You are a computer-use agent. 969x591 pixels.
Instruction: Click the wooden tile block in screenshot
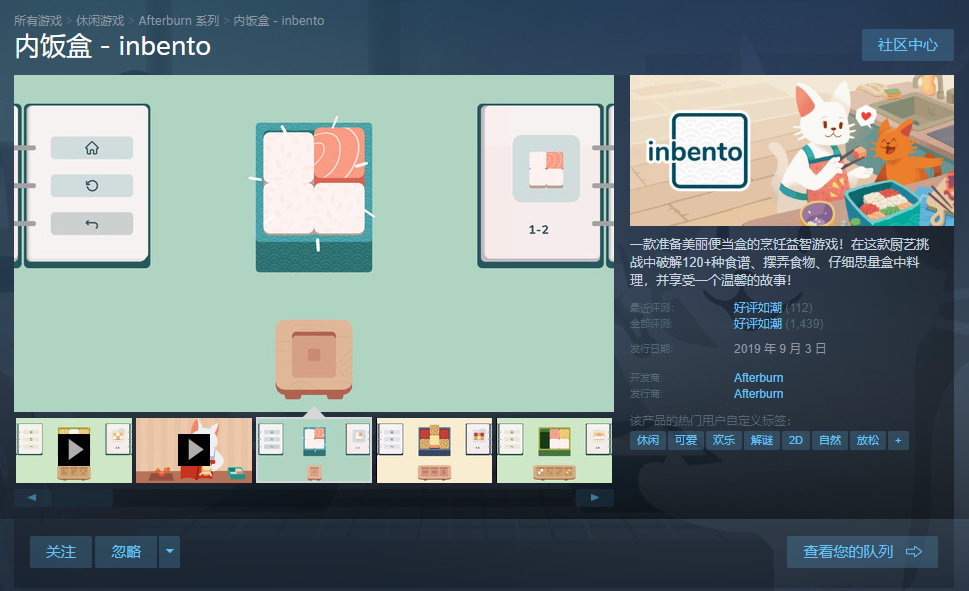pos(314,359)
